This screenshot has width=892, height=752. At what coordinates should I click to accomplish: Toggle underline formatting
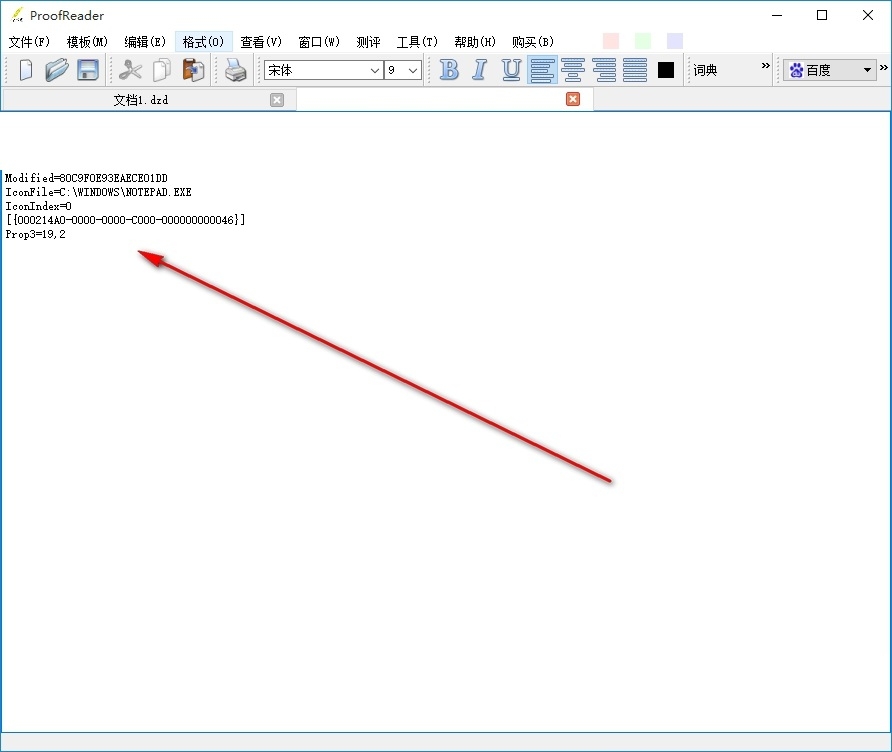click(511, 70)
